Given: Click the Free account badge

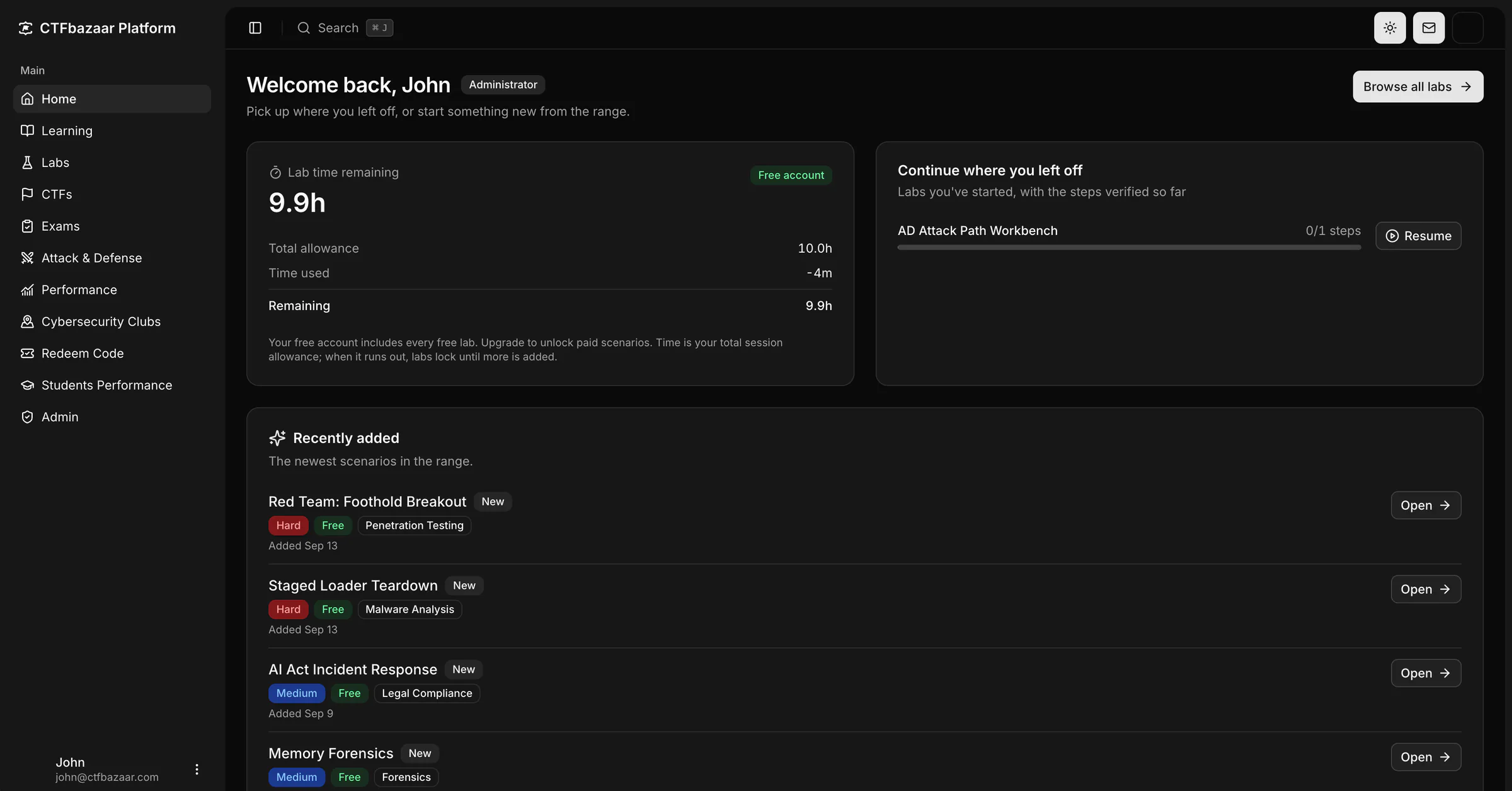Looking at the screenshot, I should pos(791,175).
